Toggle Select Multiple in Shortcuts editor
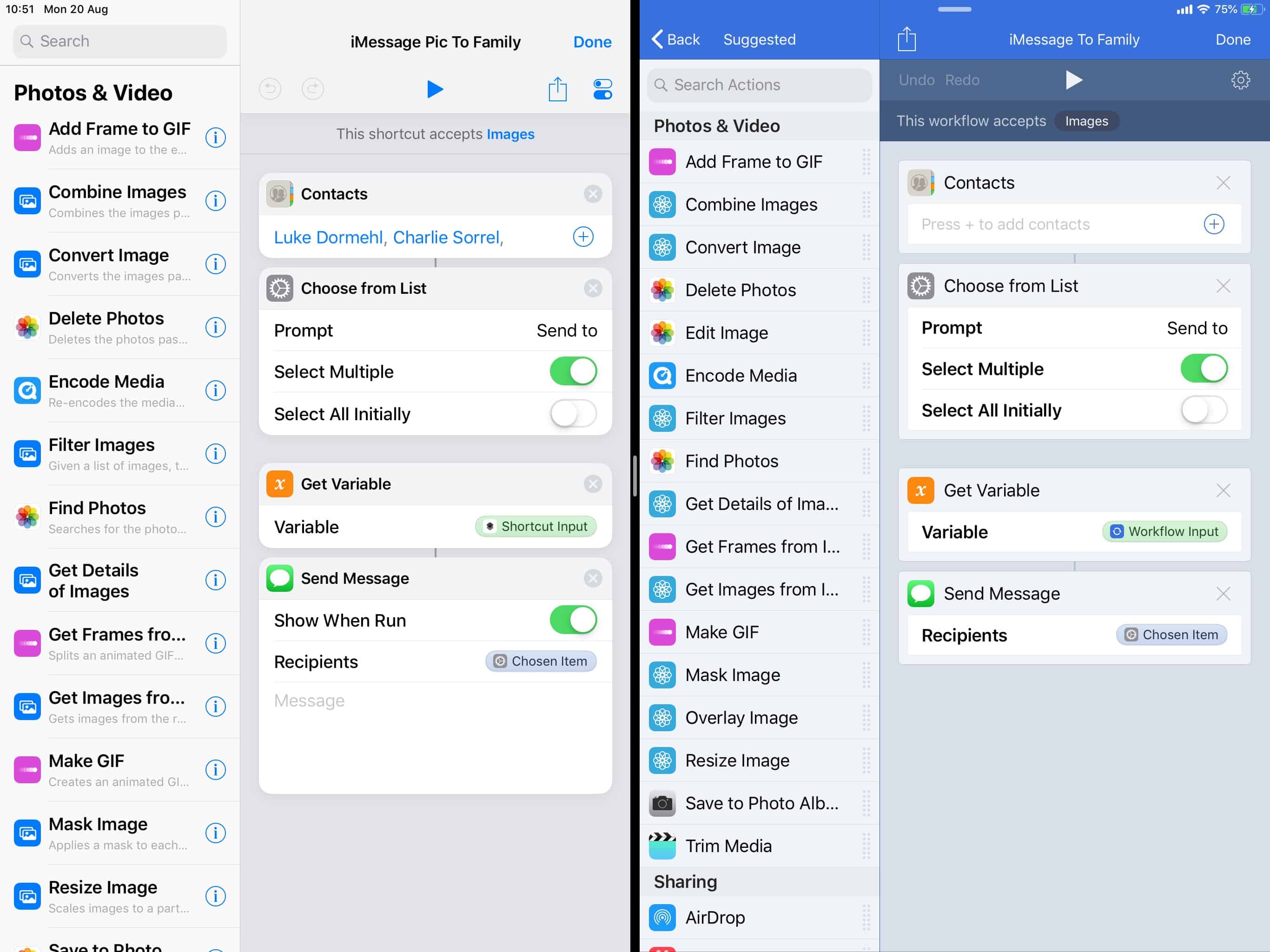This screenshot has height=952, width=1270. point(573,371)
